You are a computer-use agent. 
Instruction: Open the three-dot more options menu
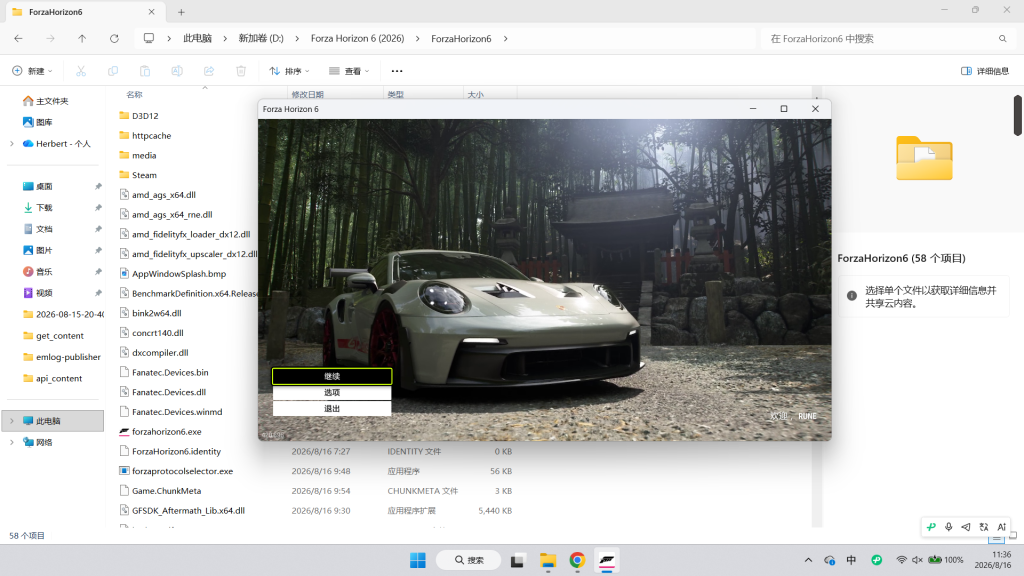click(x=397, y=71)
